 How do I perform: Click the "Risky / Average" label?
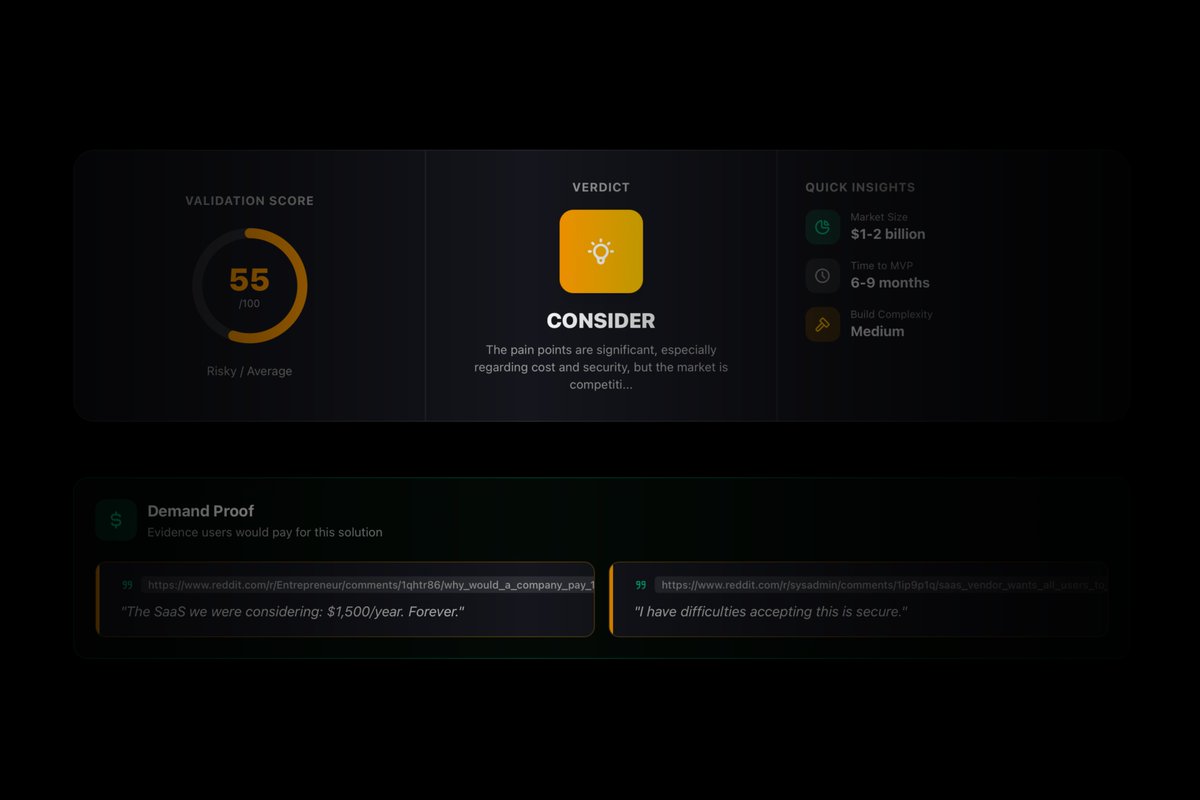(x=250, y=371)
